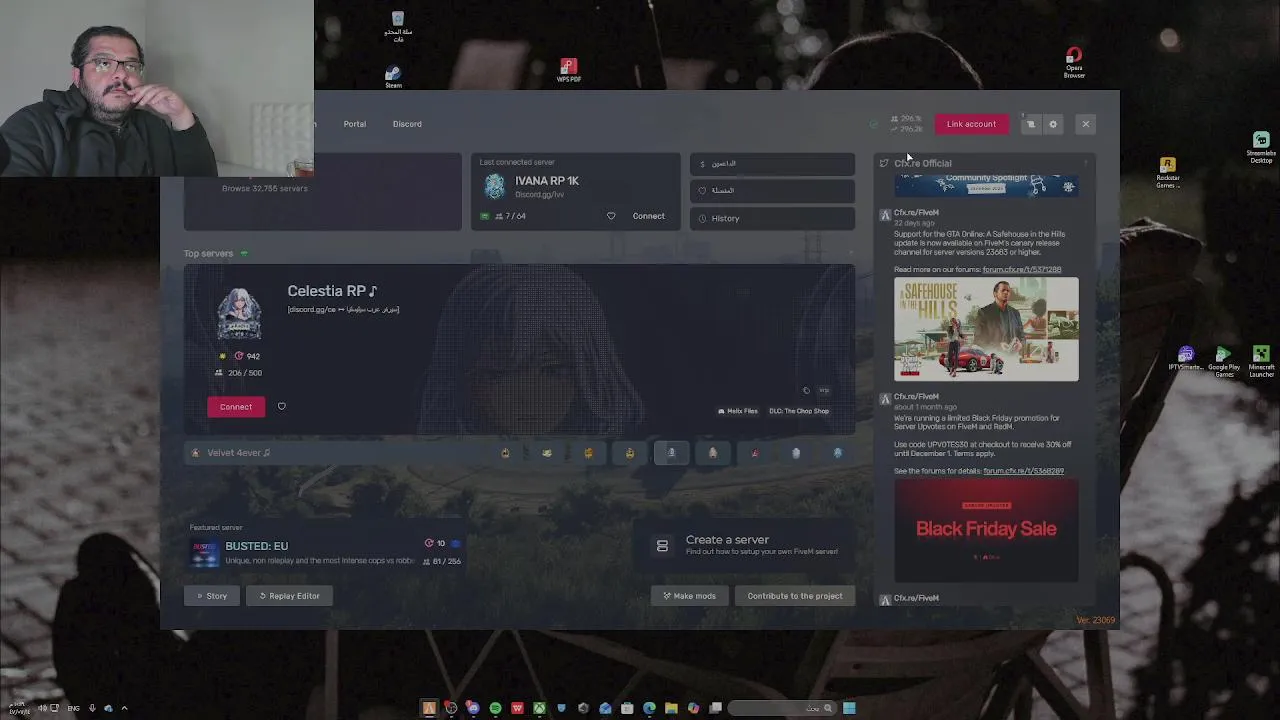Open the Community Spotlight banner
Image resolution: width=1280 pixels, height=720 pixels.
986,185
